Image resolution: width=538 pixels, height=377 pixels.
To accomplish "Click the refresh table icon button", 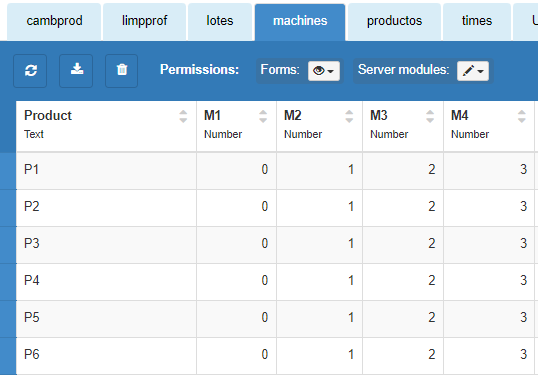I will click(30, 71).
